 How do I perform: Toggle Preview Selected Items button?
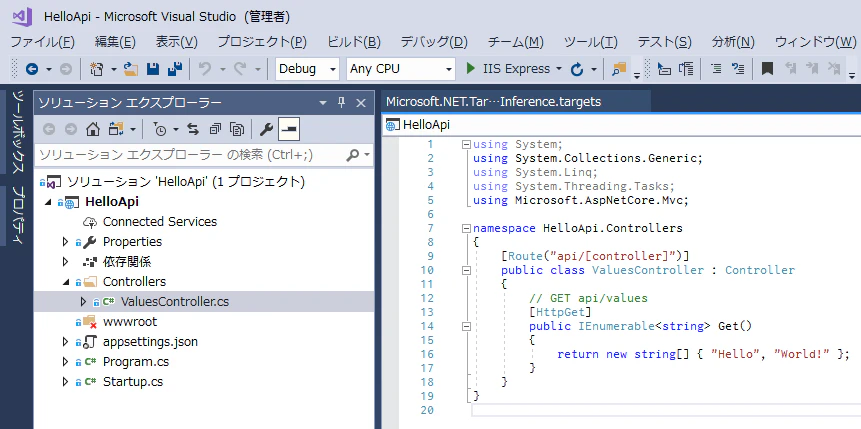click(x=289, y=129)
